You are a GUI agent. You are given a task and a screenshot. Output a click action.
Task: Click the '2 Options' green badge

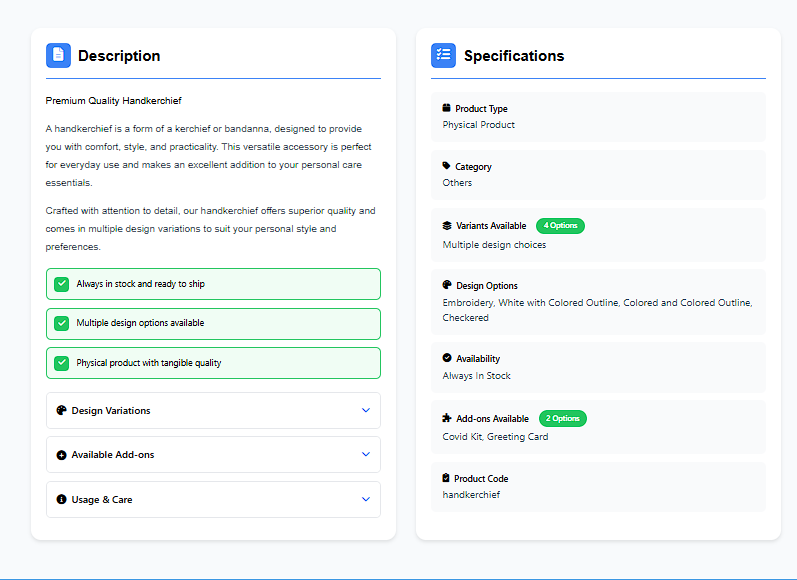pos(562,419)
